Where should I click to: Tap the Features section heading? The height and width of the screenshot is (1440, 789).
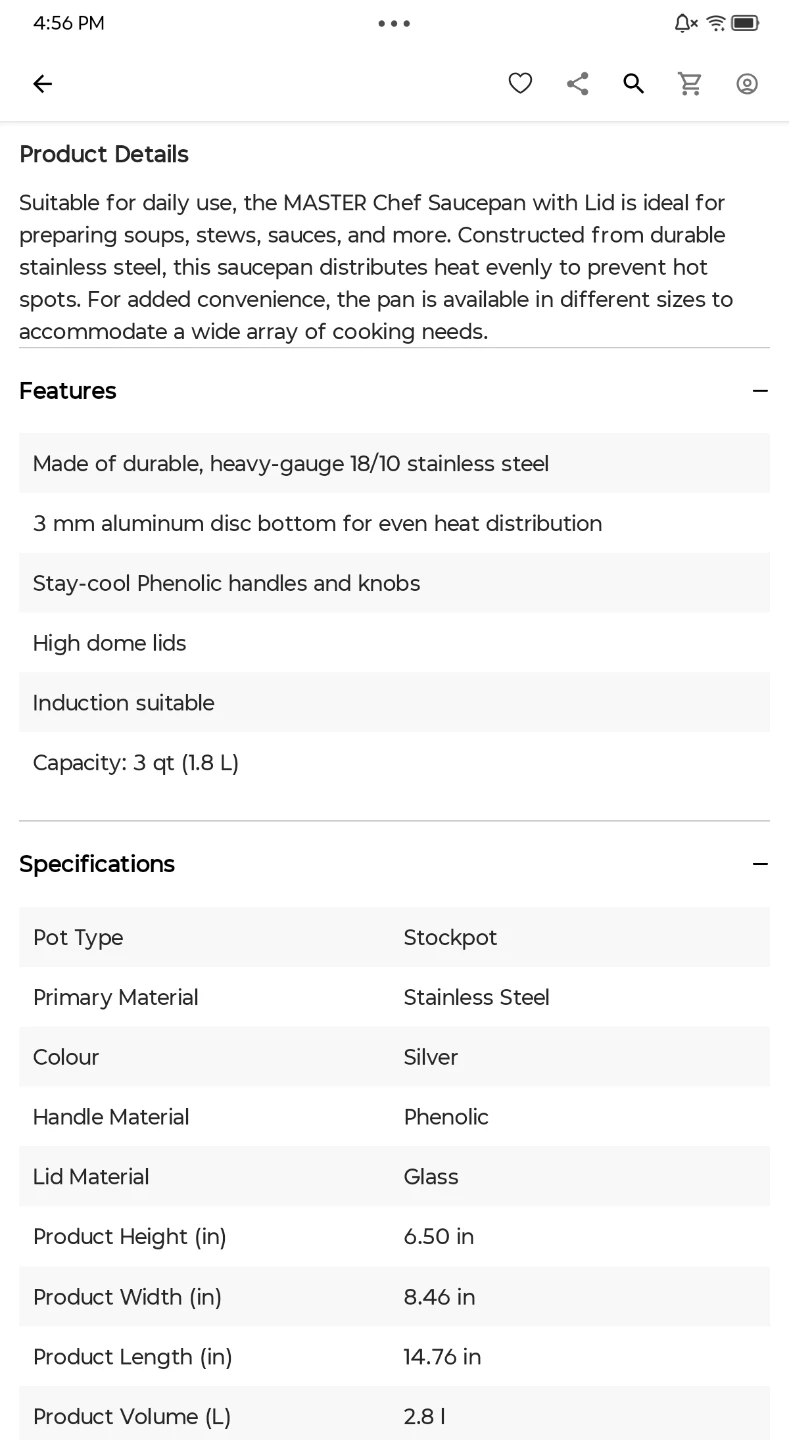click(x=68, y=391)
